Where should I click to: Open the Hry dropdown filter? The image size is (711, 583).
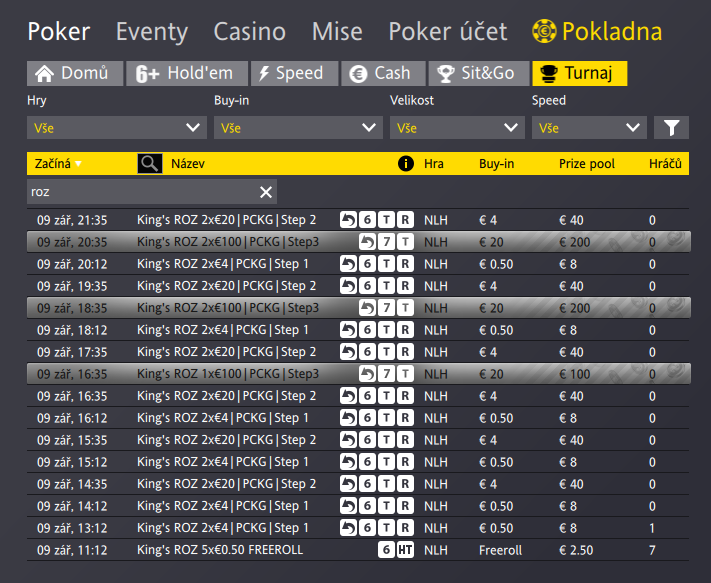click(x=117, y=128)
